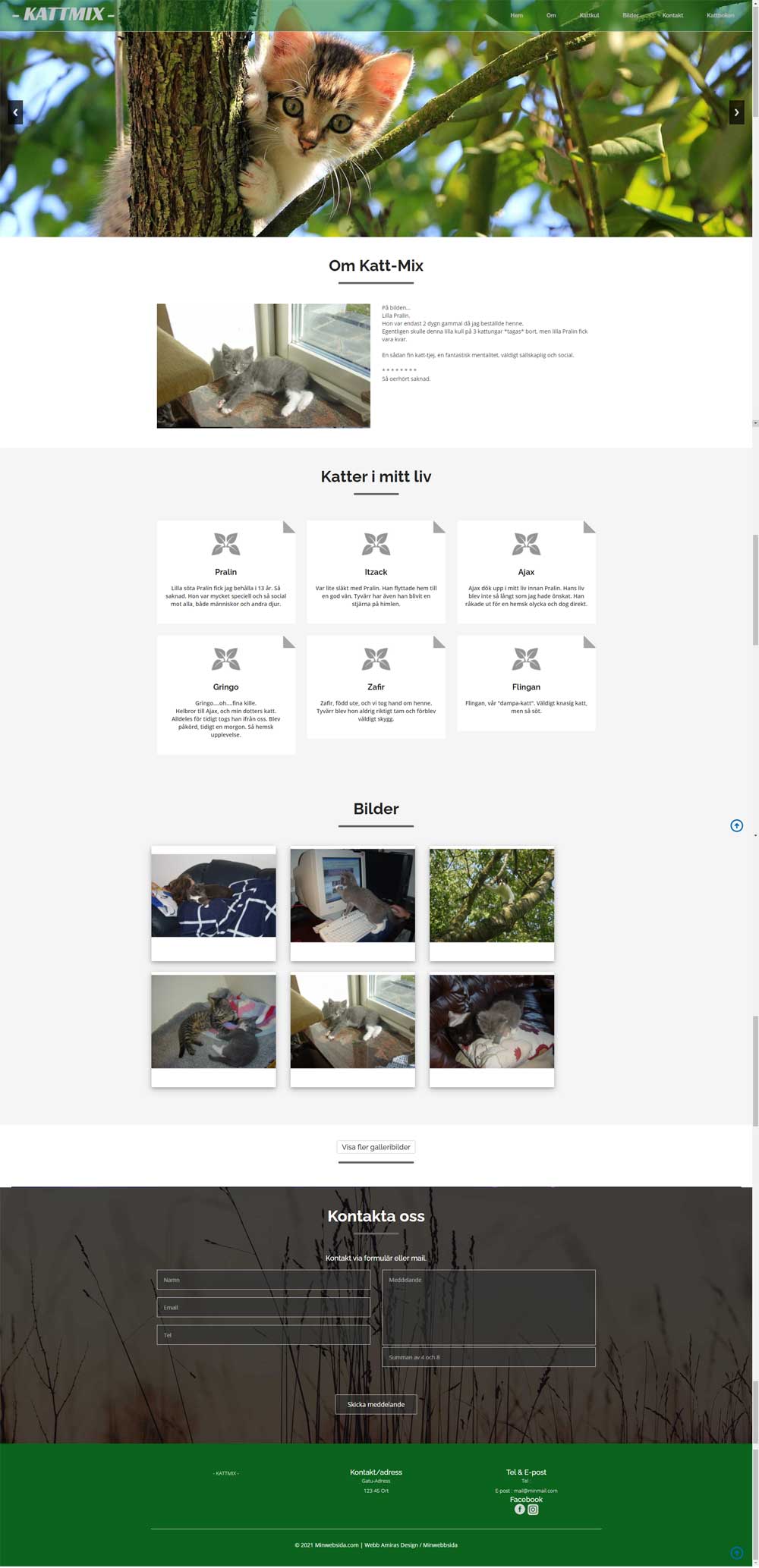Click the Meddelande text area
The width and height of the screenshot is (759, 1568).
(x=488, y=1307)
